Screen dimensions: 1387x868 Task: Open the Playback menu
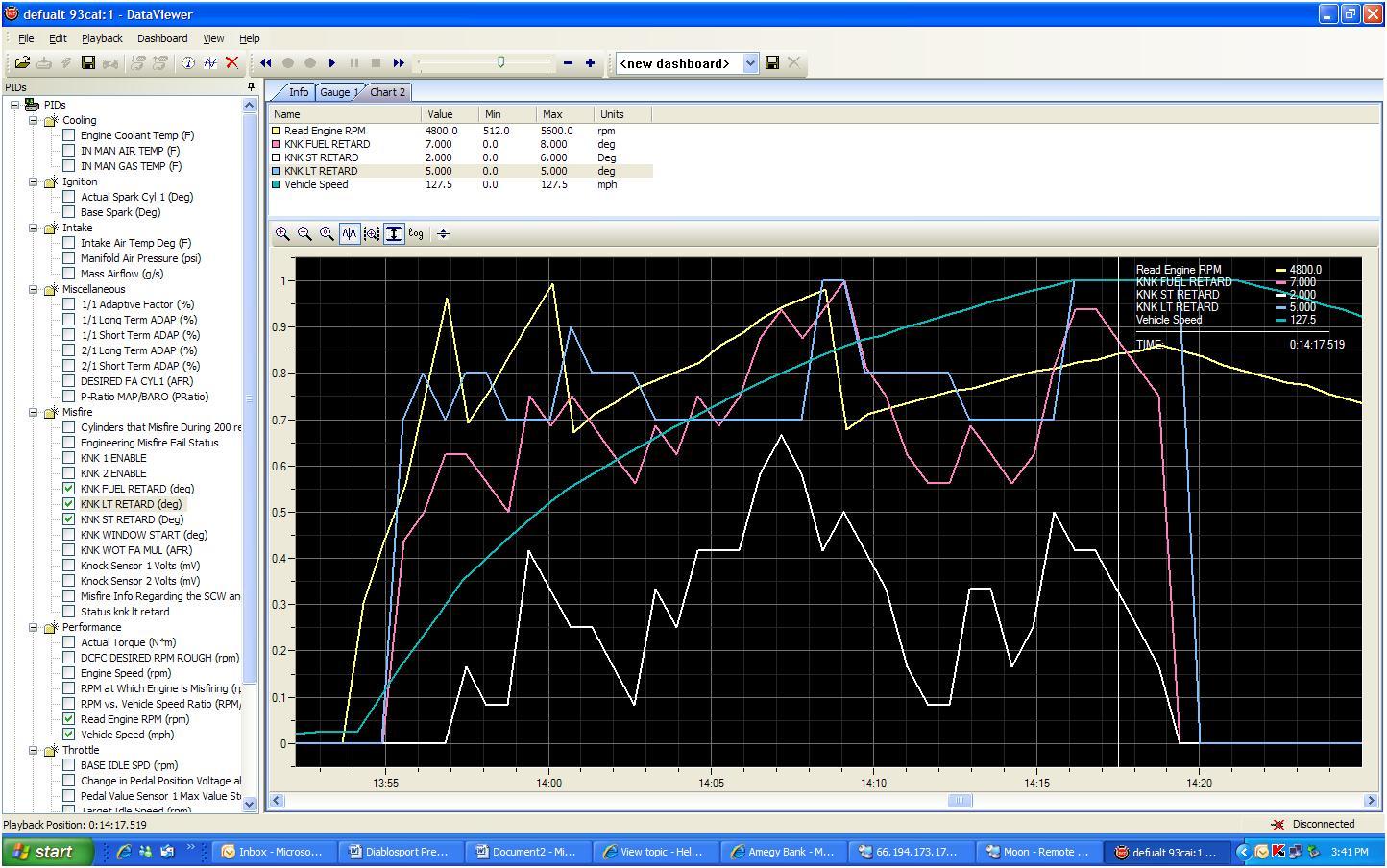[102, 38]
